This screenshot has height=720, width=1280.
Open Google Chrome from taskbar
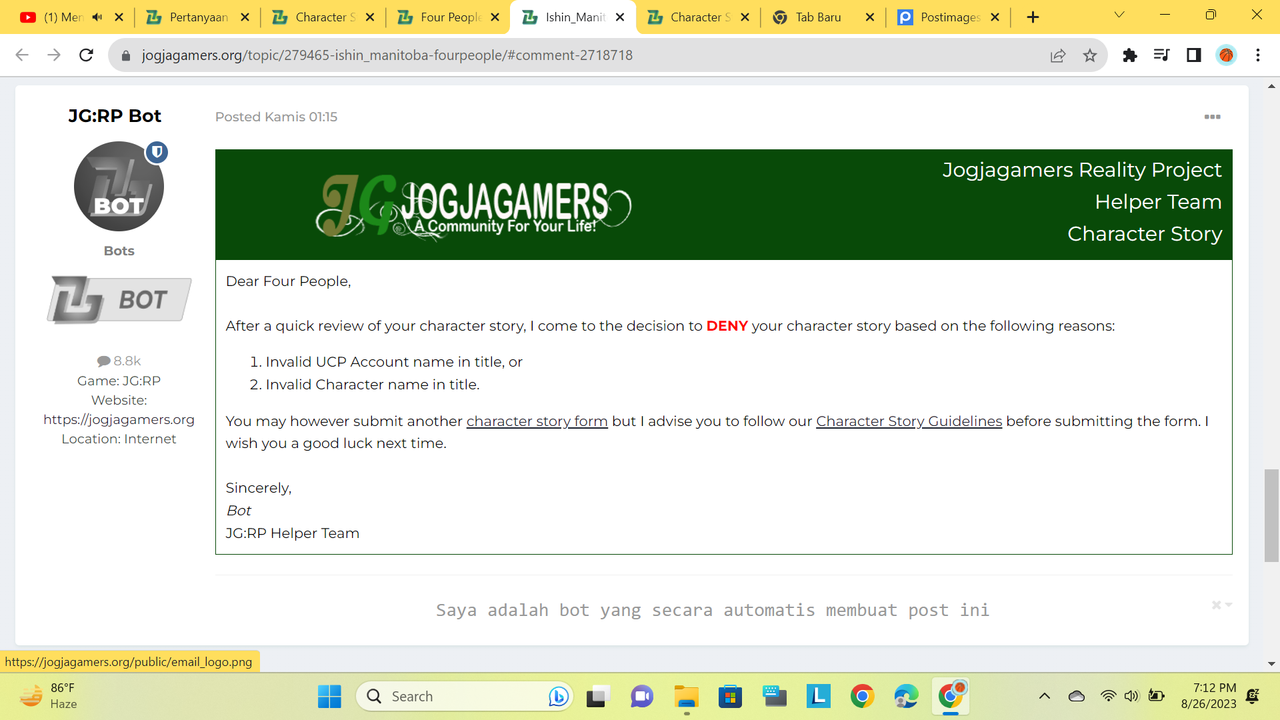(x=862, y=696)
